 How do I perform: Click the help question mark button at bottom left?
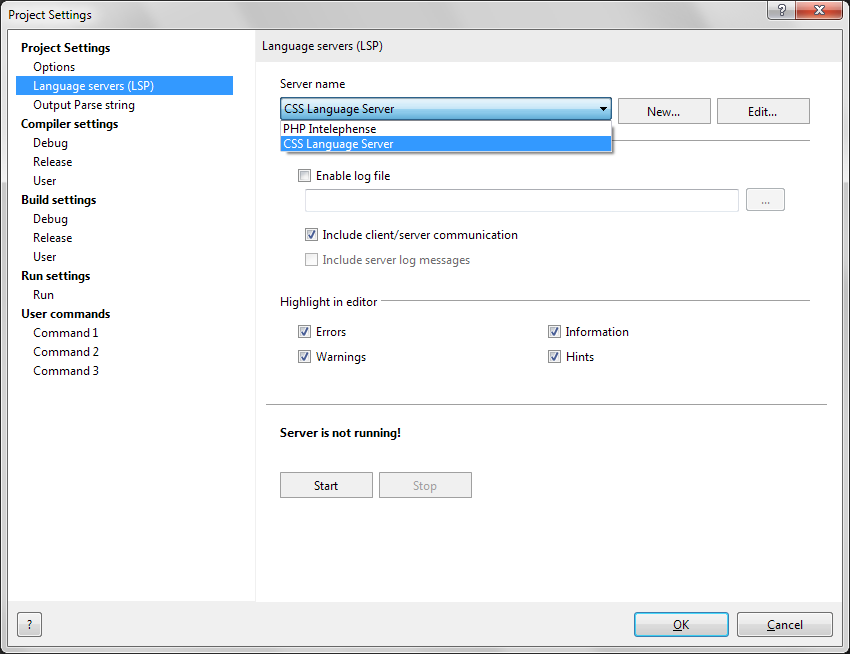pyautogui.click(x=30, y=625)
